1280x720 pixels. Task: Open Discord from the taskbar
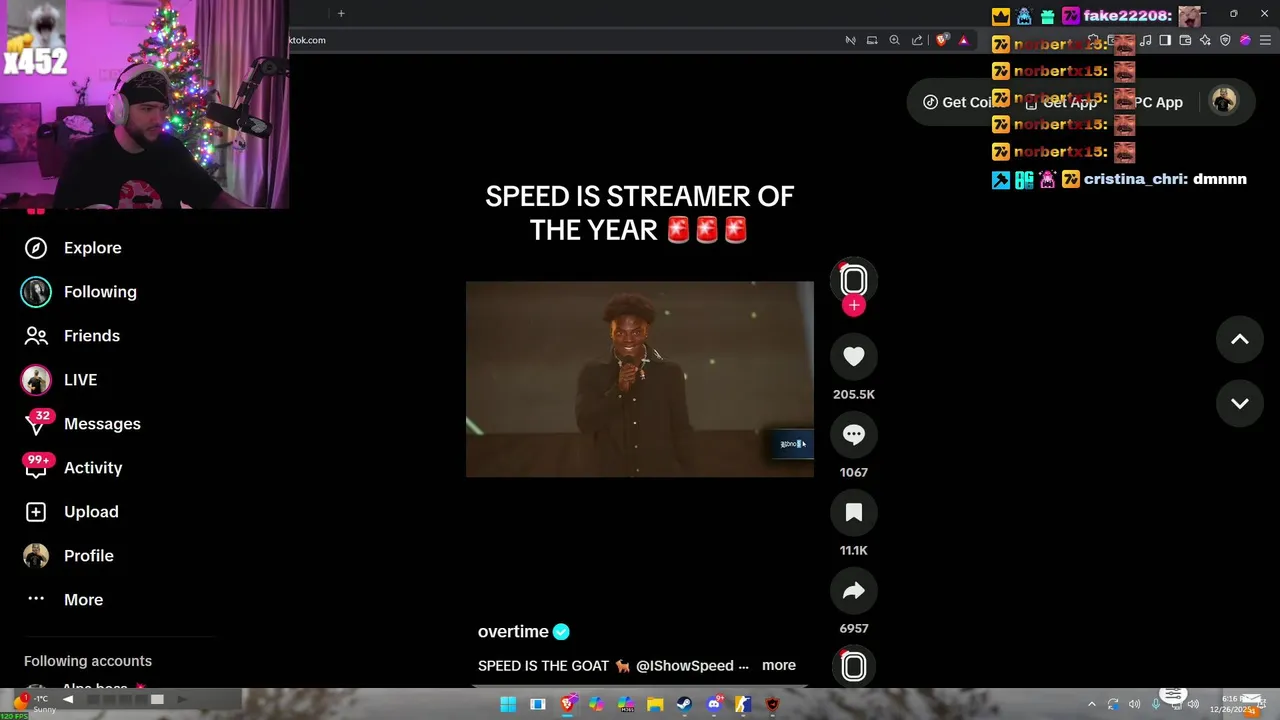tap(714, 704)
